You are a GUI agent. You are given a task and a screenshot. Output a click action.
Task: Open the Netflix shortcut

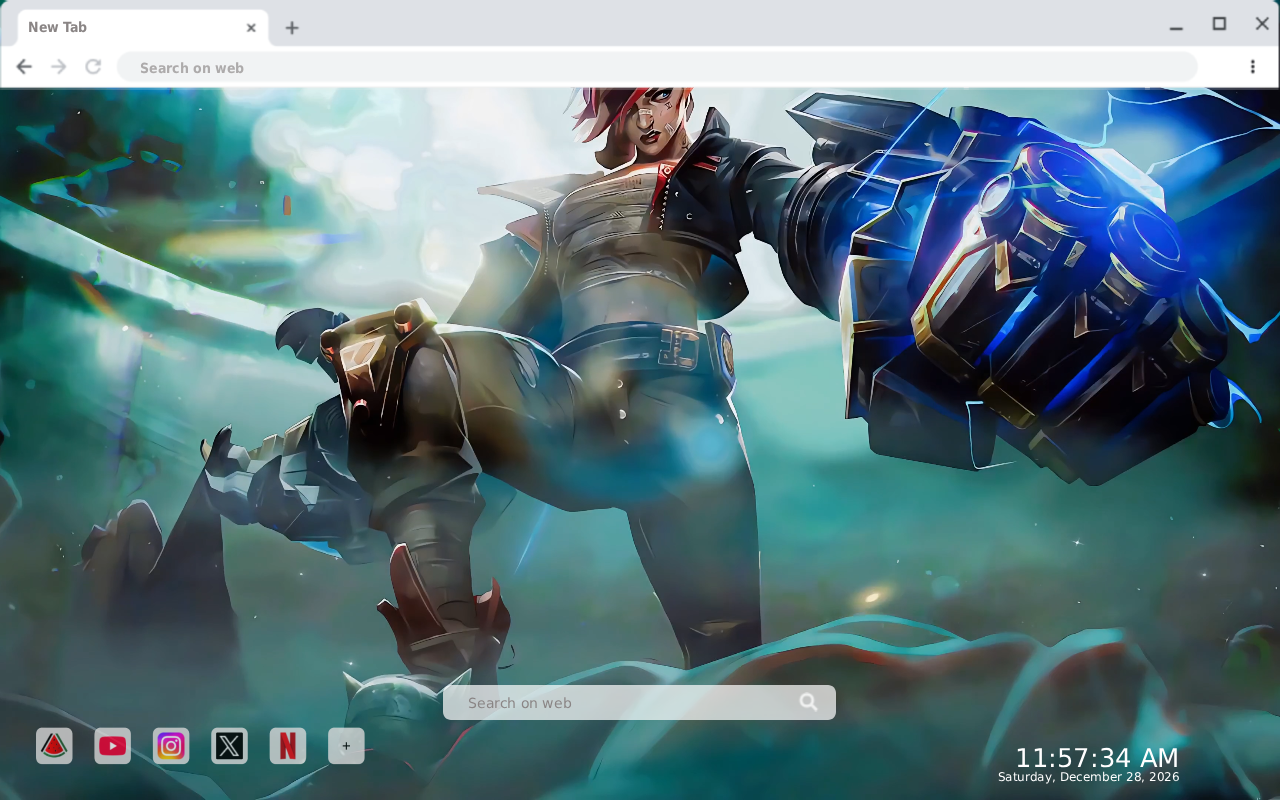click(288, 746)
